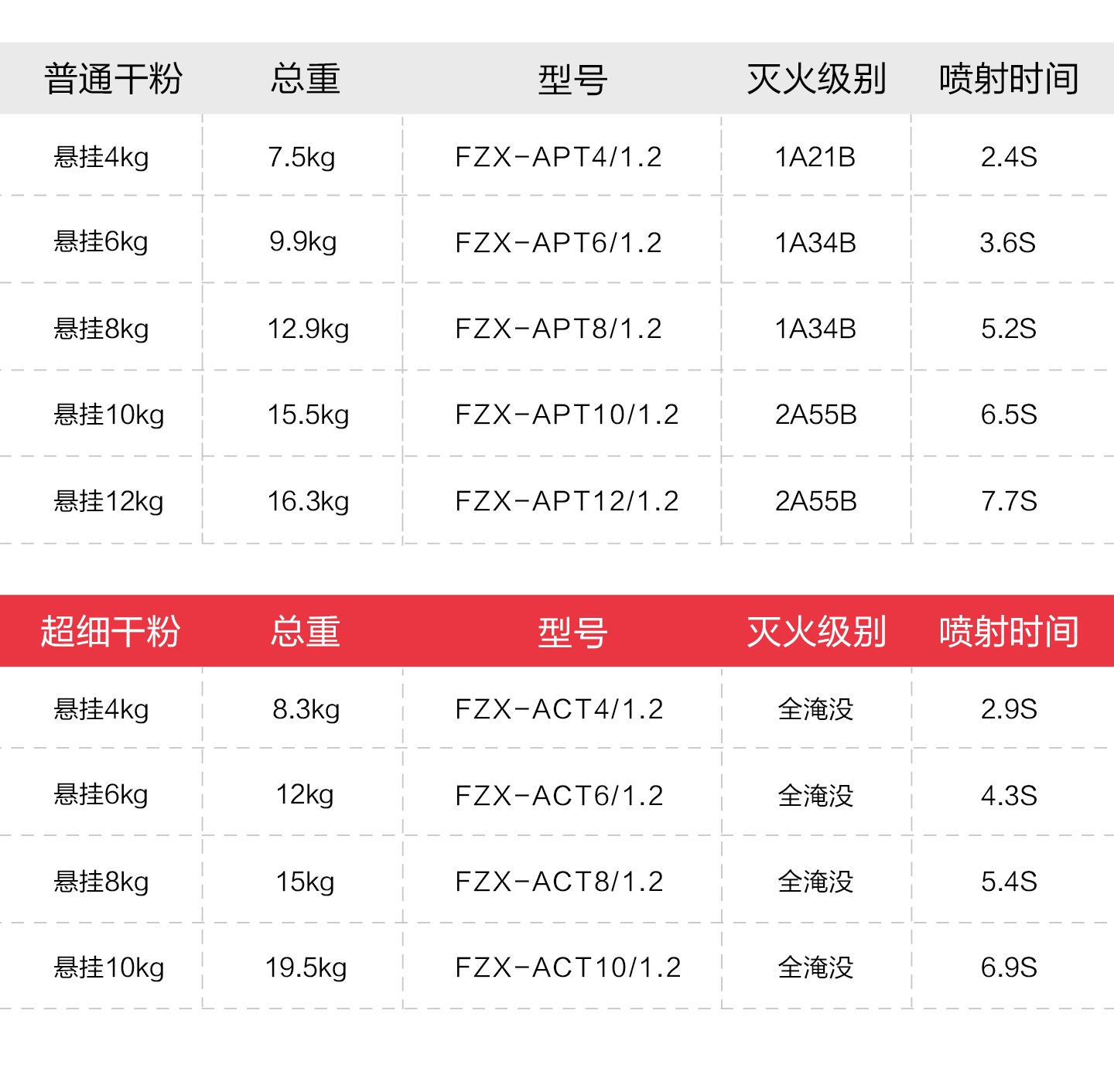Select model cell FZX-APT6/1.2
This screenshot has height=1092, width=1114.
[559, 243]
